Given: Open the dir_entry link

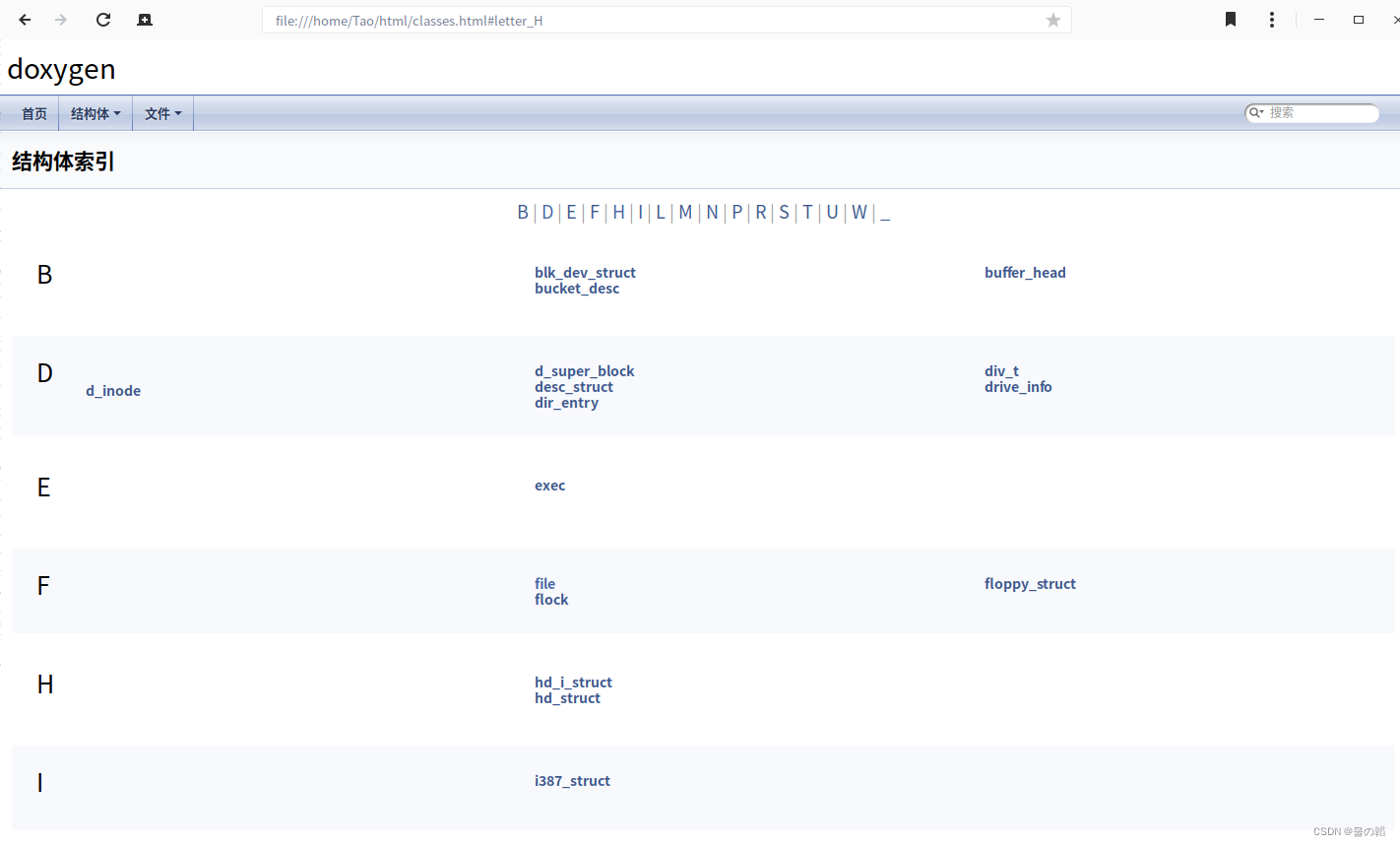Looking at the screenshot, I should (x=566, y=403).
